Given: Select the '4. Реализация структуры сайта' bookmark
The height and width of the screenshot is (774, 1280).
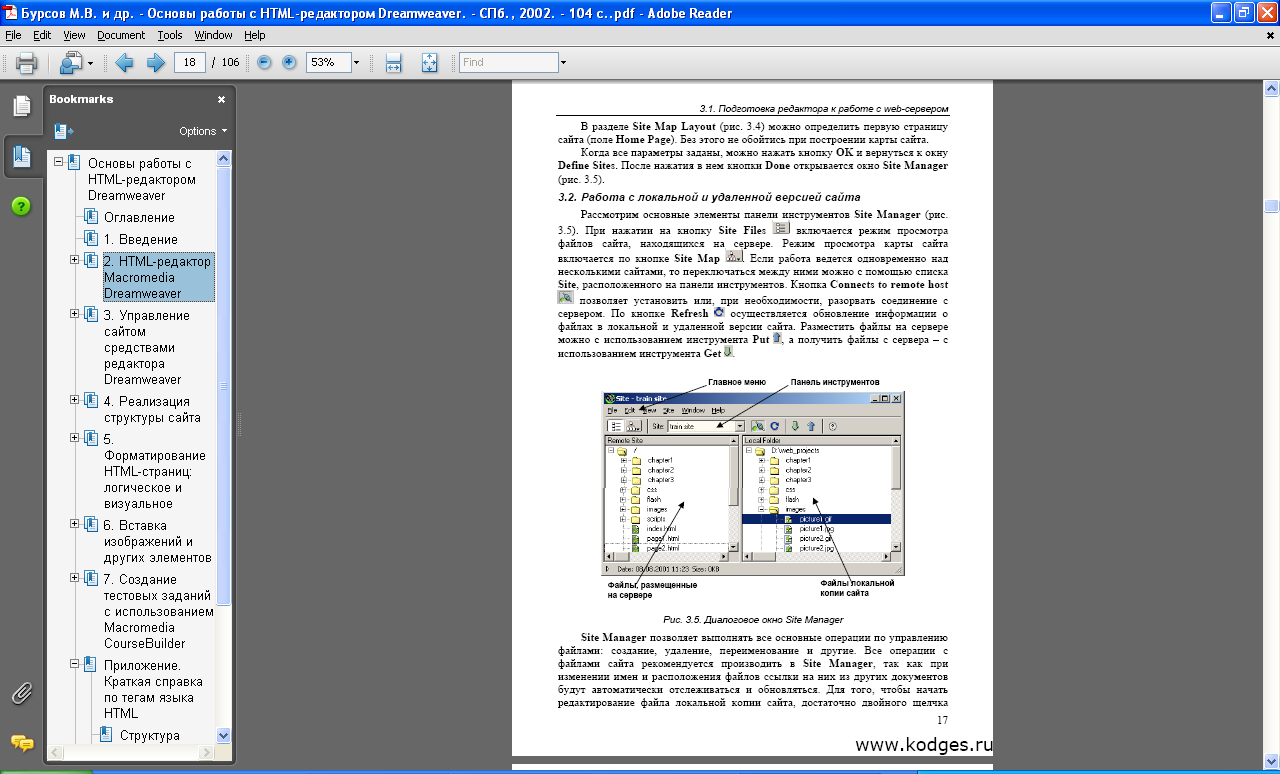Looking at the screenshot, I should point(152,409).
